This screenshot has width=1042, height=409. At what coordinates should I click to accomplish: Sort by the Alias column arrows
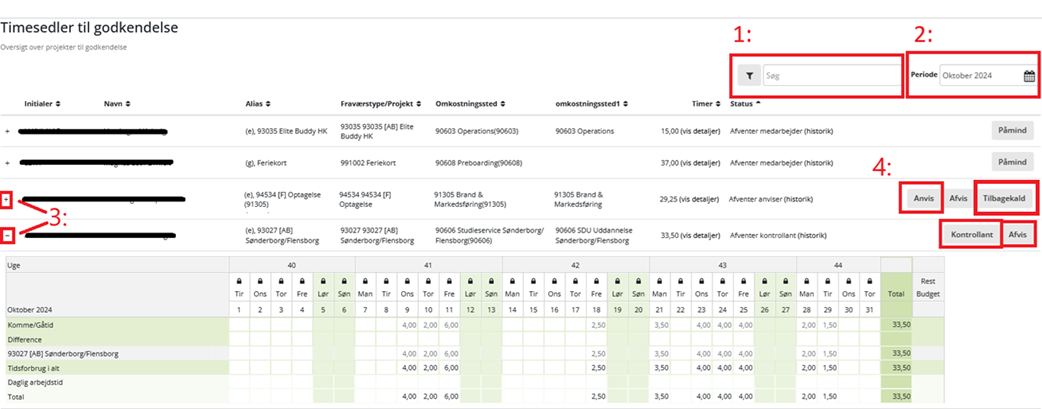pos(269,104)
